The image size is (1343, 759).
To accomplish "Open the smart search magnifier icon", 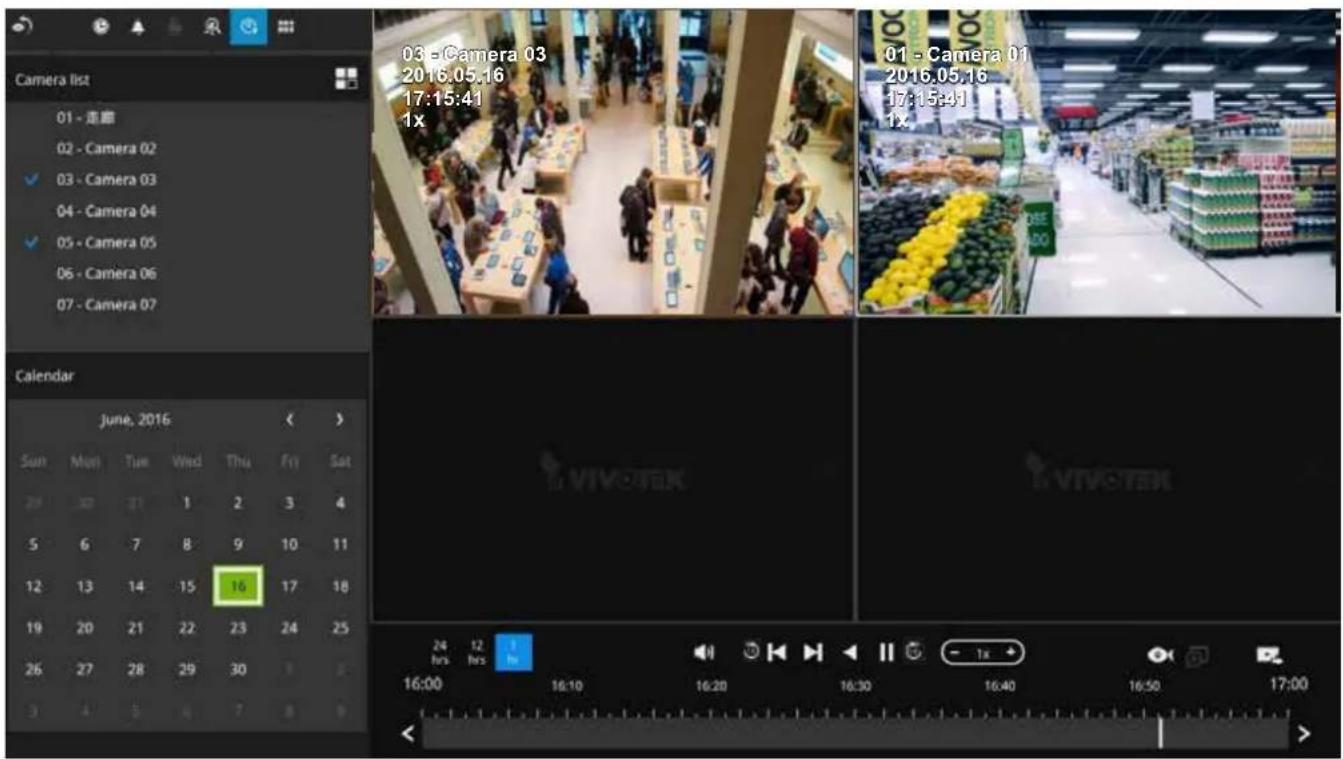I will point(211,29).
